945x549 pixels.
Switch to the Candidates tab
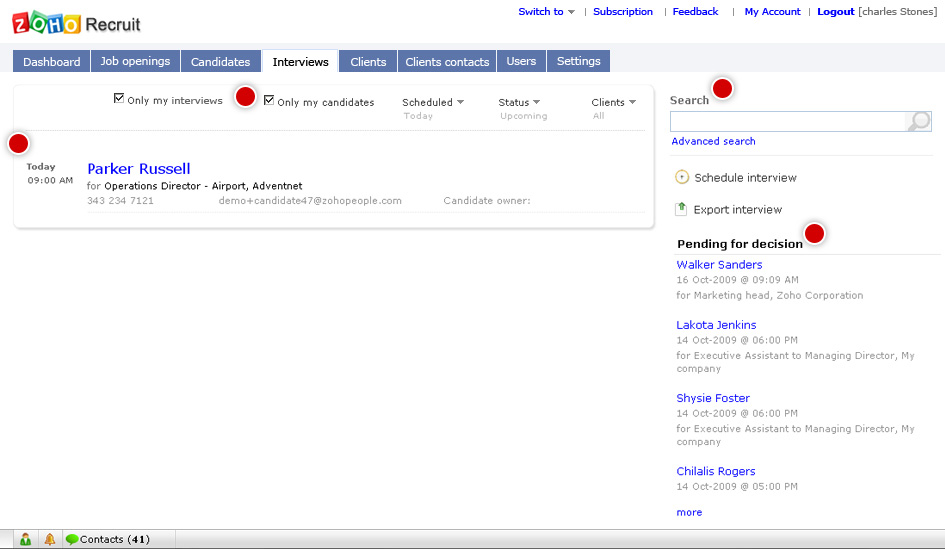point(221,61)
